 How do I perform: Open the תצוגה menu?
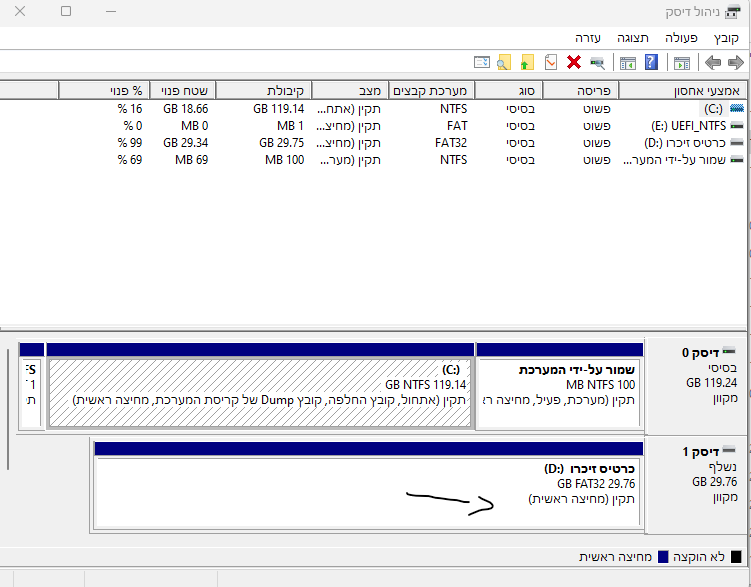coord(633,38)
